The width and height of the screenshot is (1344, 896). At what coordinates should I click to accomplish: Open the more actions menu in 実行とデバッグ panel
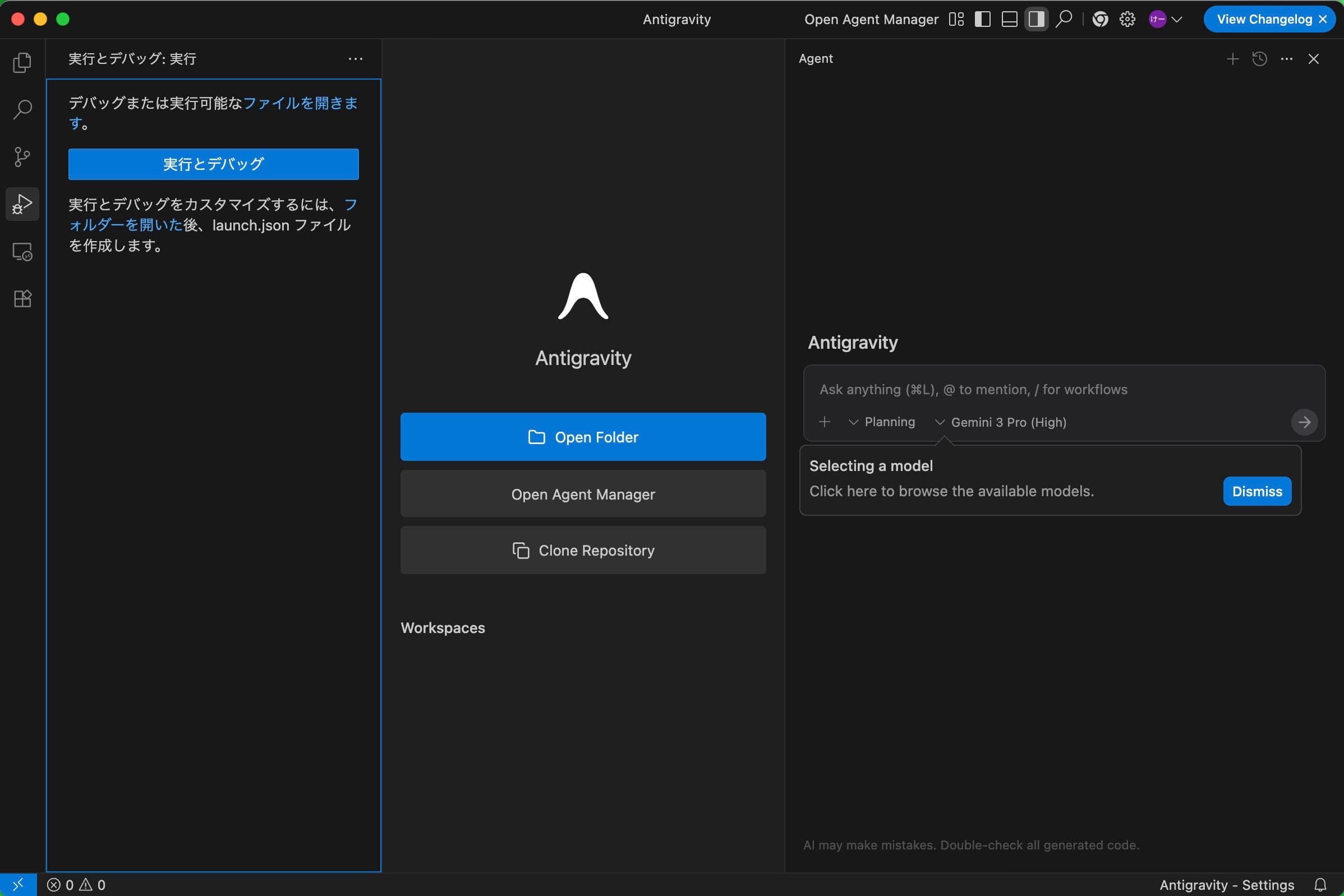[x=356, y=59]
